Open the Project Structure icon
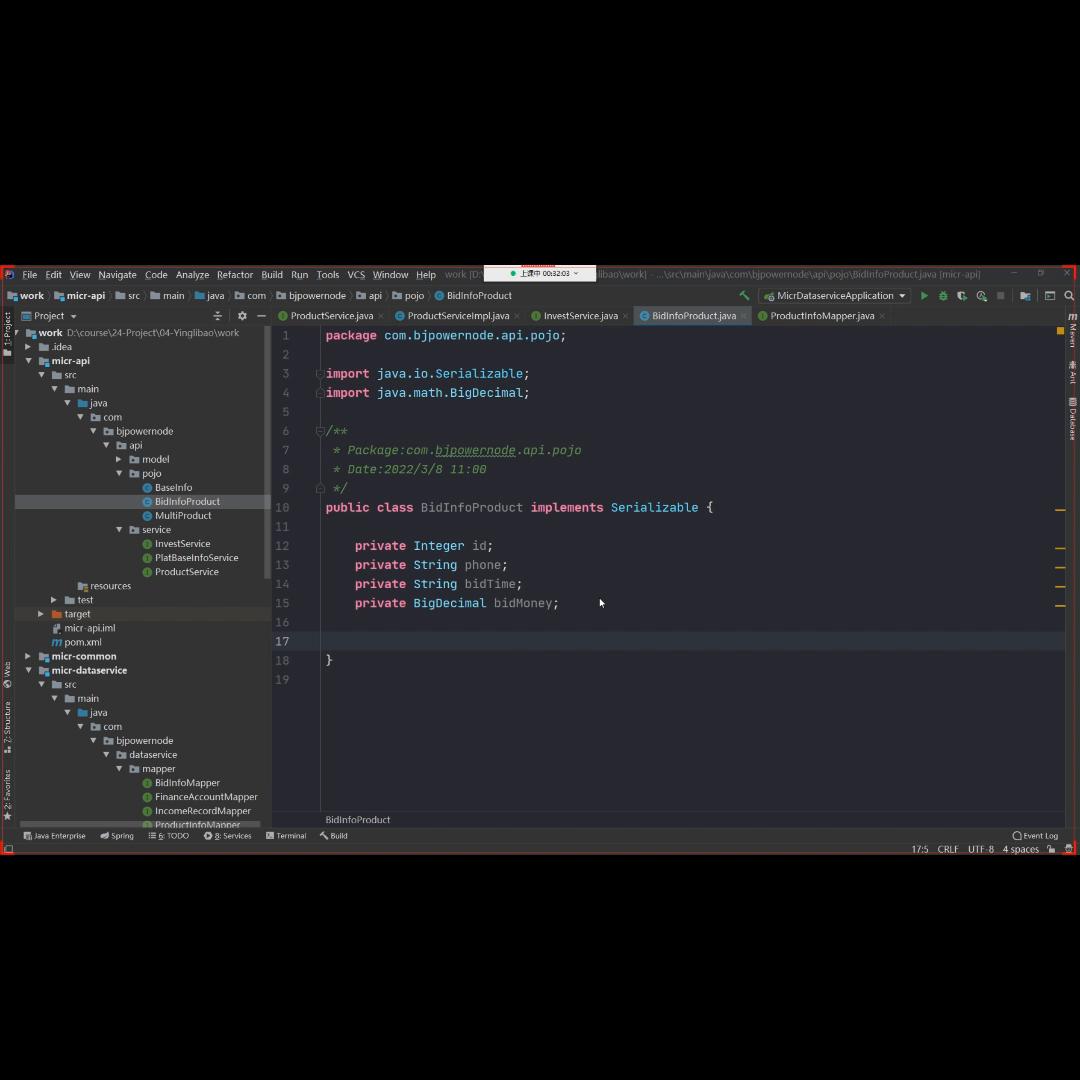This screenshot has height=1080, width=1080. [x=1025, y=296]
